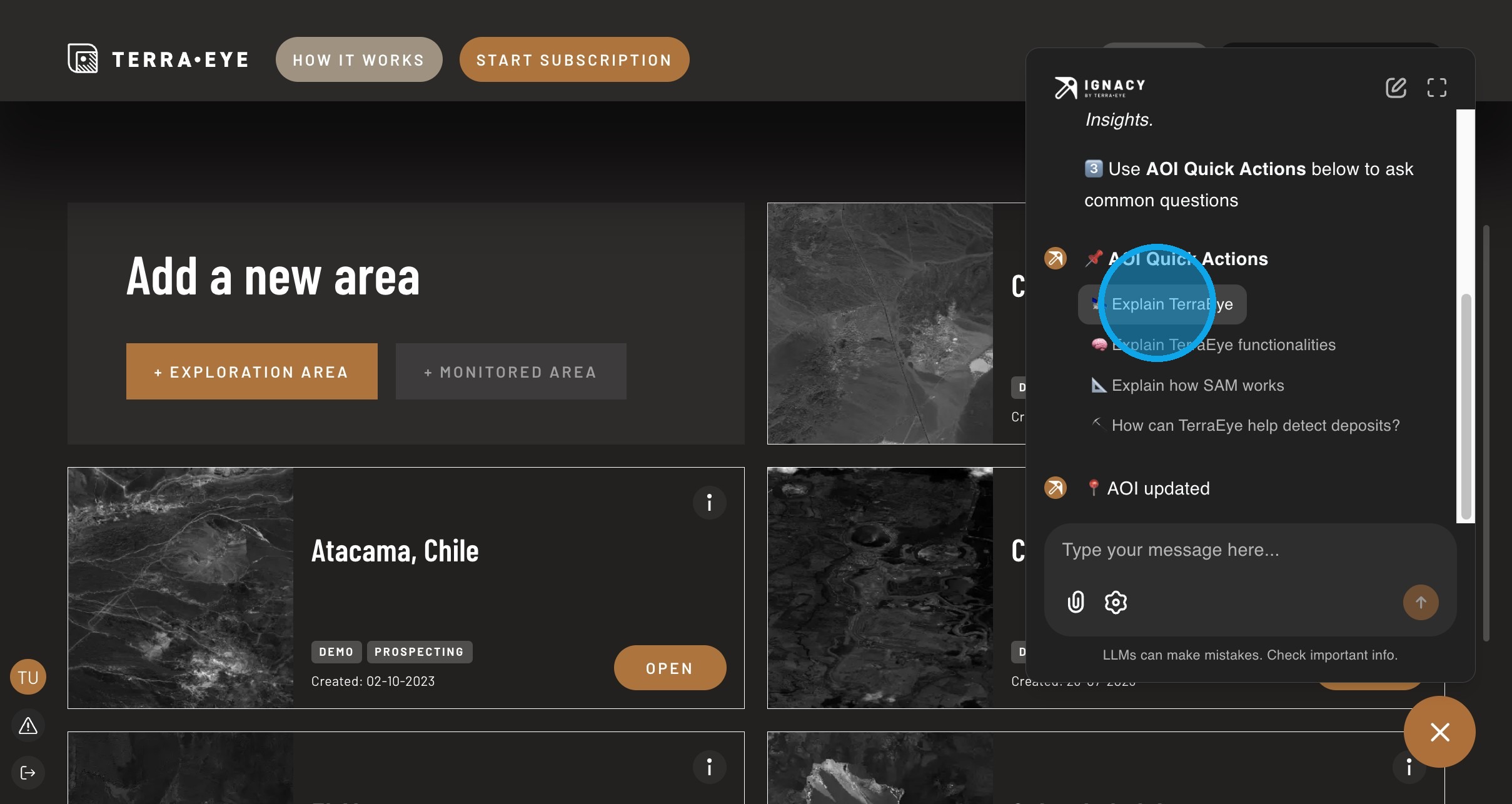Click the new chat edit icon
This screenshot has height=804, width=1512.
[x=1396, y=88]
